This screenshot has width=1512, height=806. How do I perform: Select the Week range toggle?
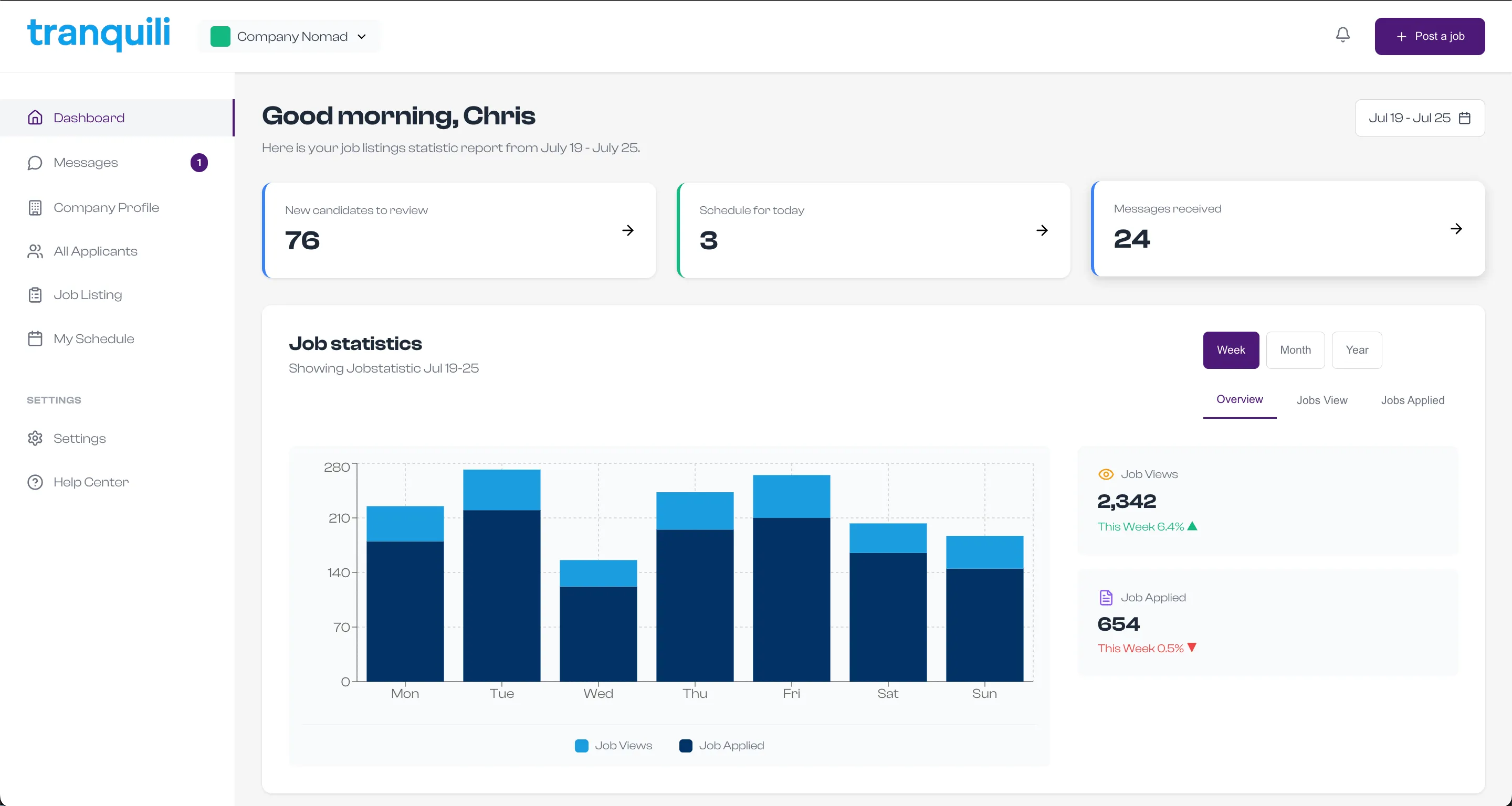pos(1231,350)
